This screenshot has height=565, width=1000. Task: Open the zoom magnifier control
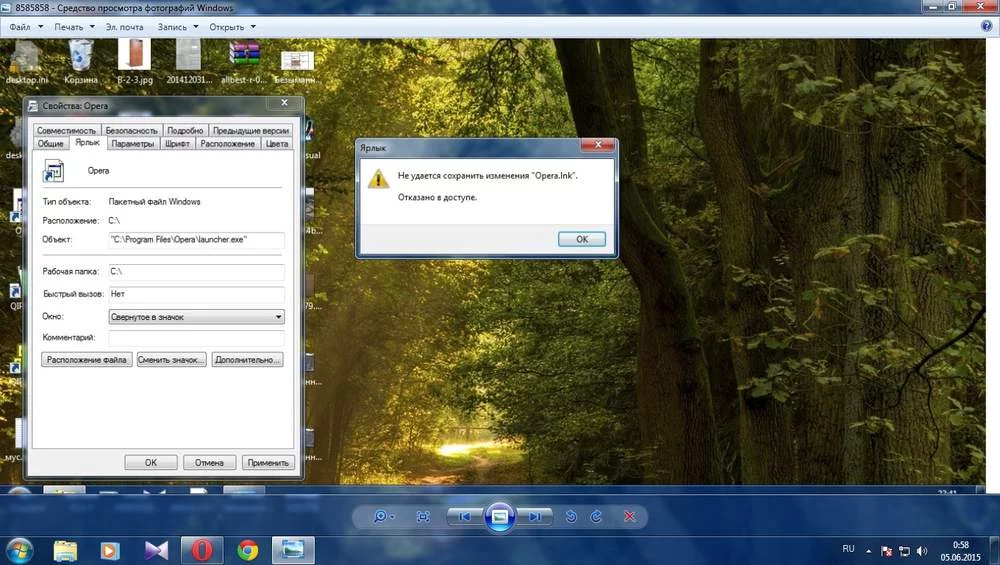(382, 516)
